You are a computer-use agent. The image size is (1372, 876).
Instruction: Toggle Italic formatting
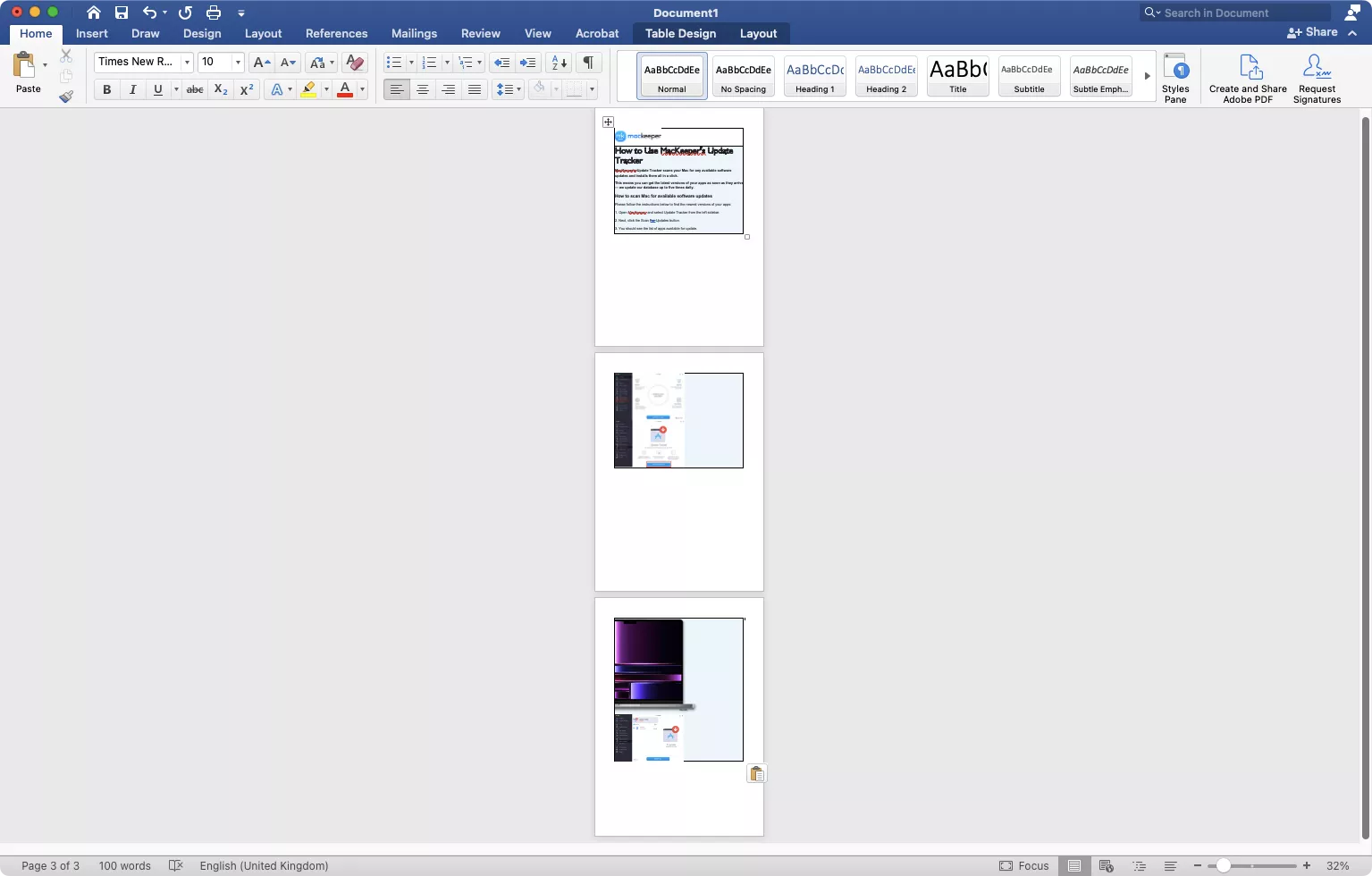pyautogui.click(x=132, y=89)
